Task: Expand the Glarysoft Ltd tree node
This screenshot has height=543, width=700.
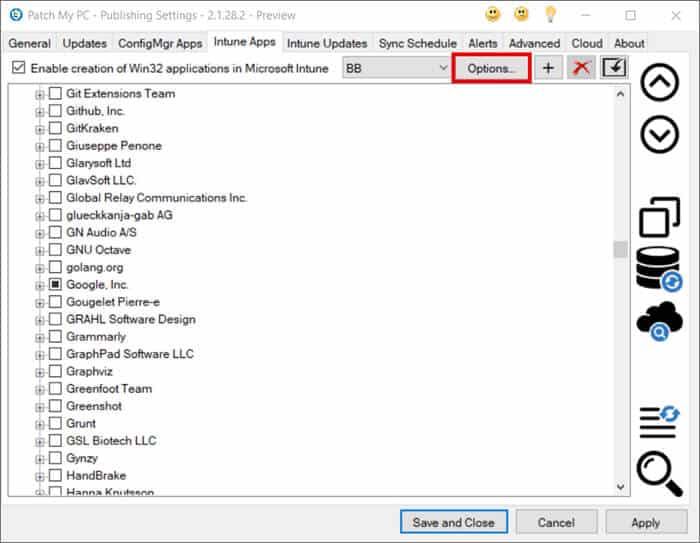Action: [40, 164]
